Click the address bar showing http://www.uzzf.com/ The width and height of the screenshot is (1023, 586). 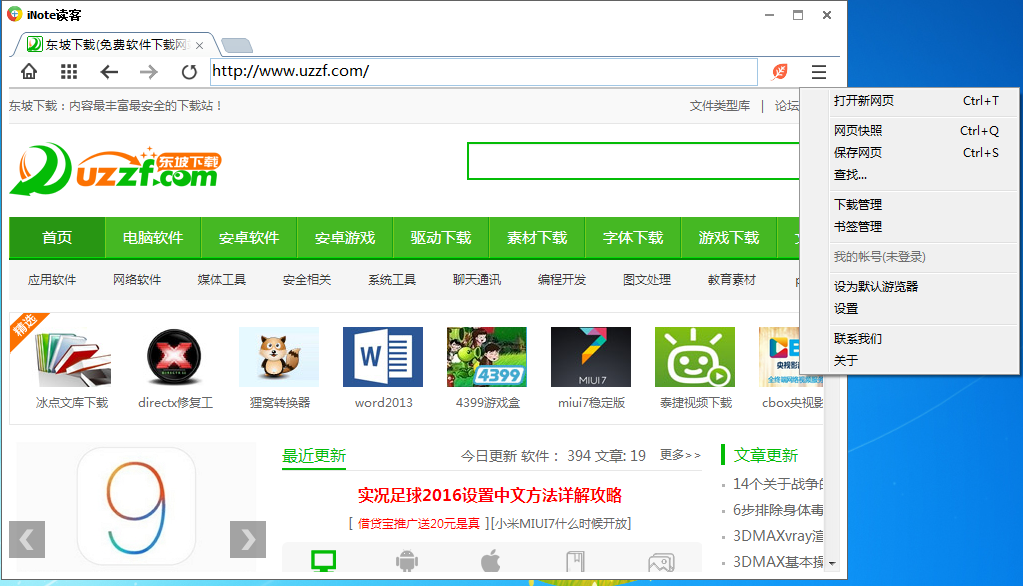(483, 71)
